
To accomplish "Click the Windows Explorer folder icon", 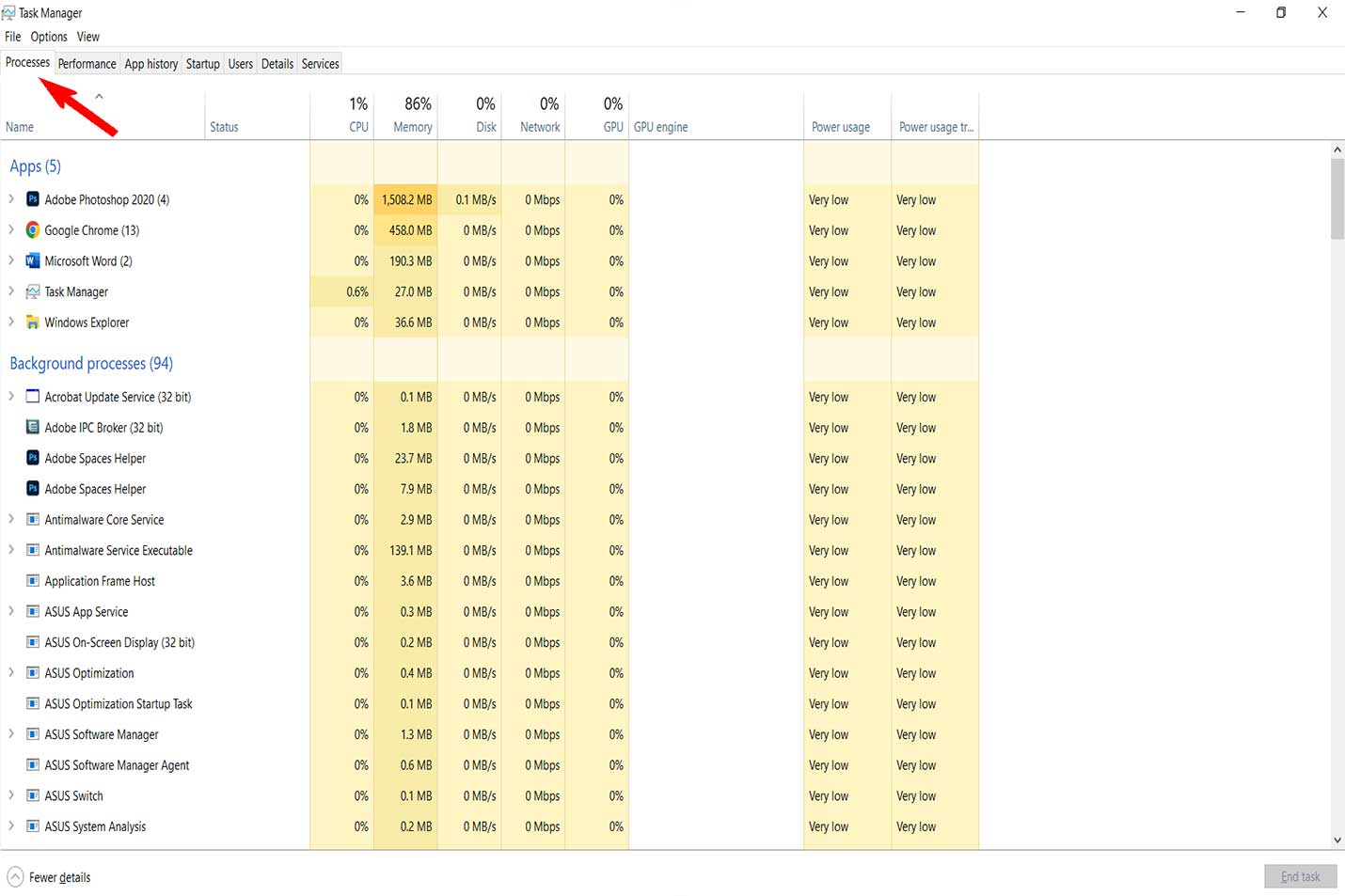I will pyautogui.click(x=33, y=322).
